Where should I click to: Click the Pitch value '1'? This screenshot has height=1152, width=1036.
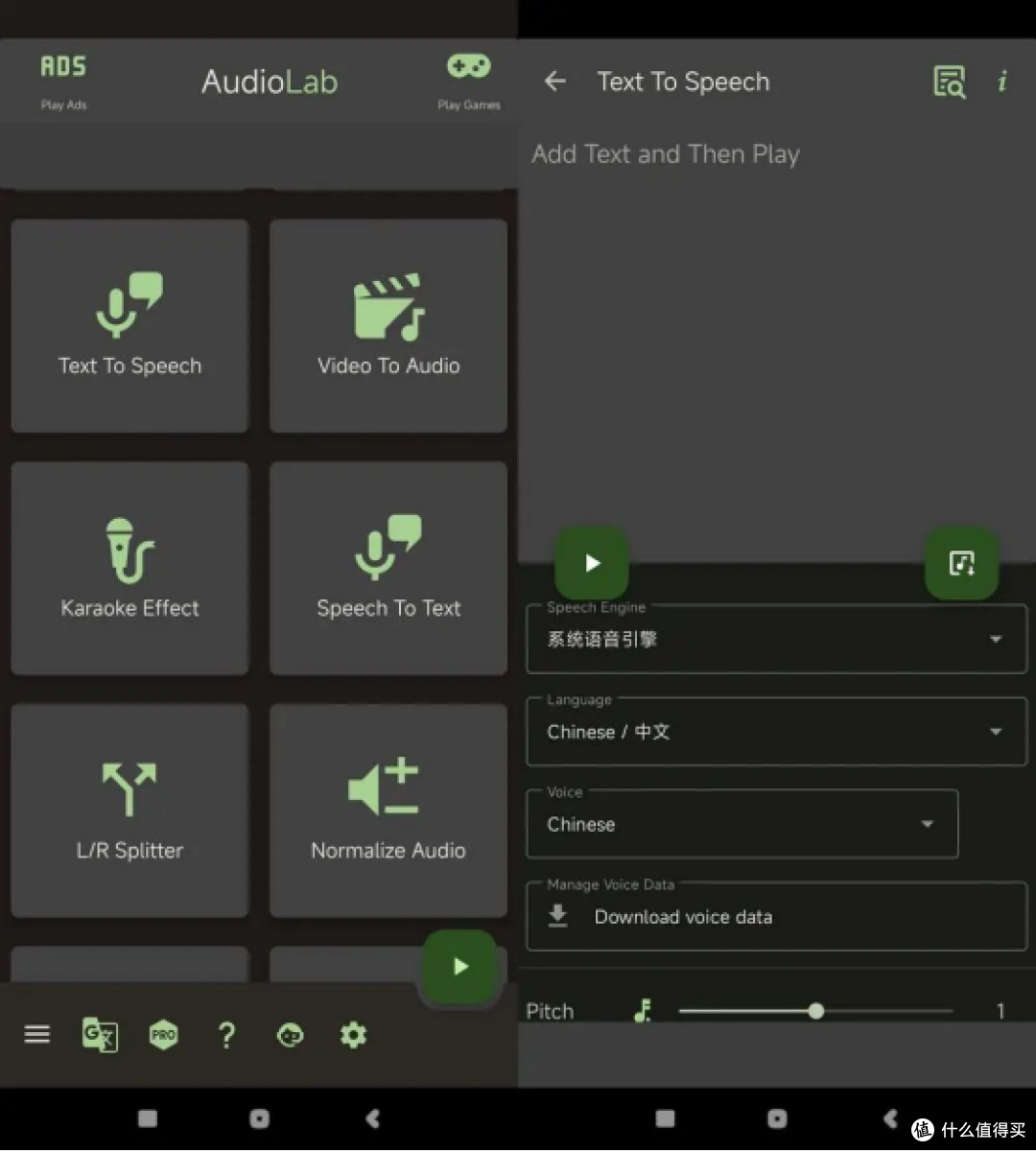pyautogui.click(x=1001, y=1011)
